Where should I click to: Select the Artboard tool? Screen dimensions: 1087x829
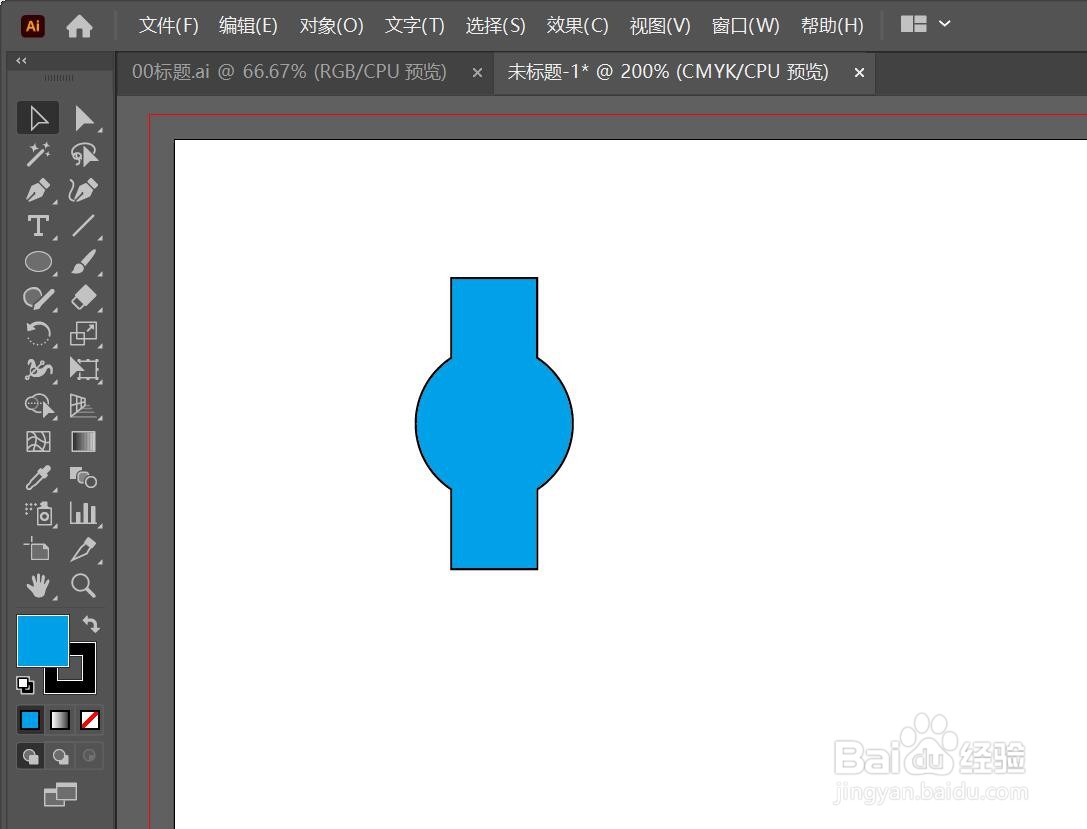coord(38,550)
